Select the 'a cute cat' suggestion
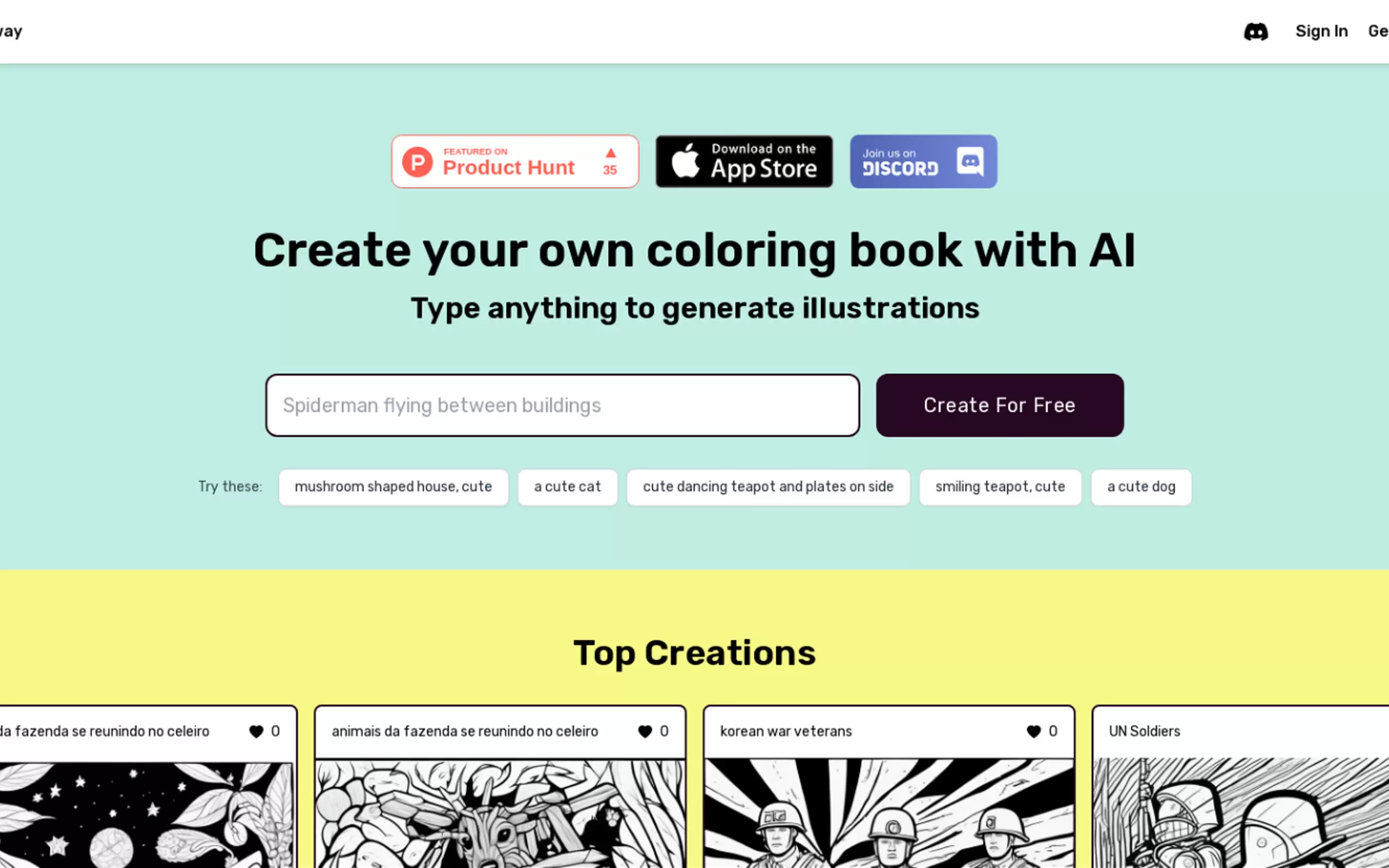 coord(567,487)
